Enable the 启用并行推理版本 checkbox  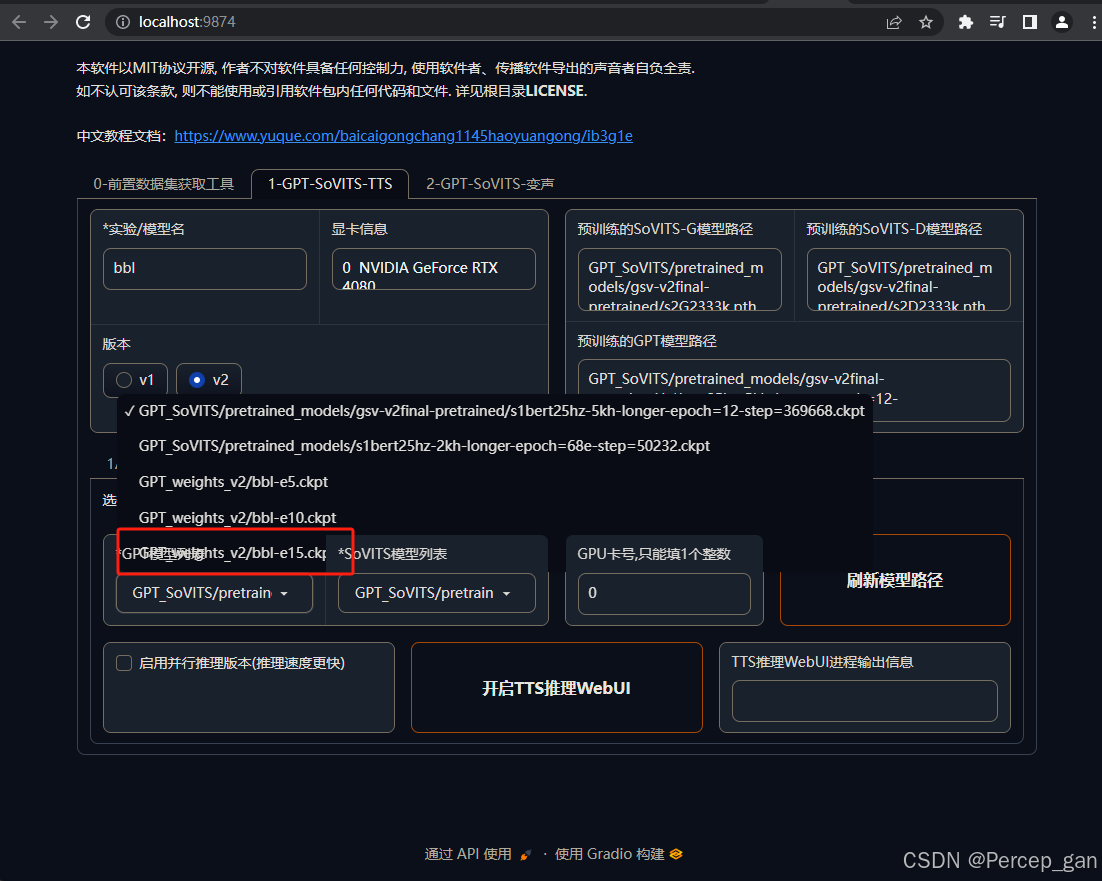point(124,663)
